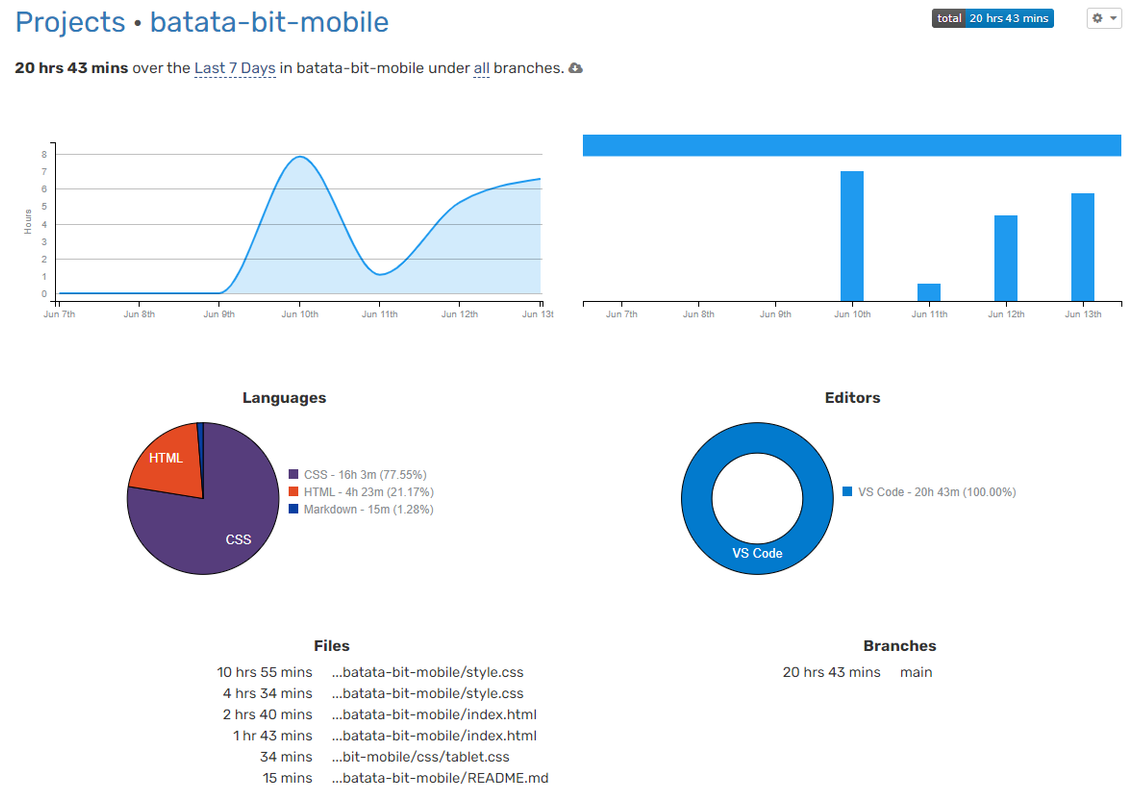Toggle the CSS legend color swatch
The width and height of the screenshot is (1135, 800).
pyautogui.click(x=293, y=474)
